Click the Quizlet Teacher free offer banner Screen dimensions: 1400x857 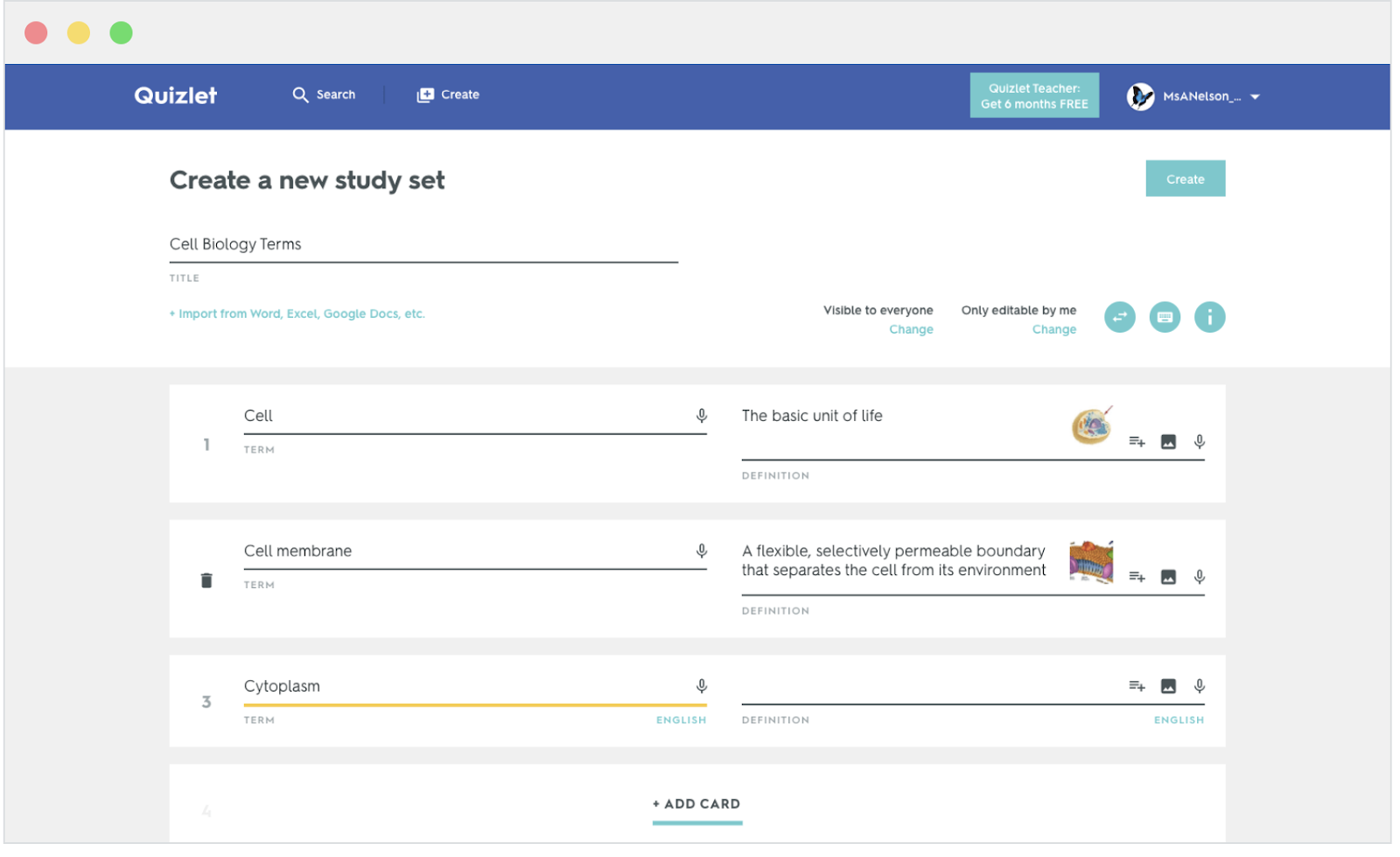pyautogui.click(x=1034, y=95)
